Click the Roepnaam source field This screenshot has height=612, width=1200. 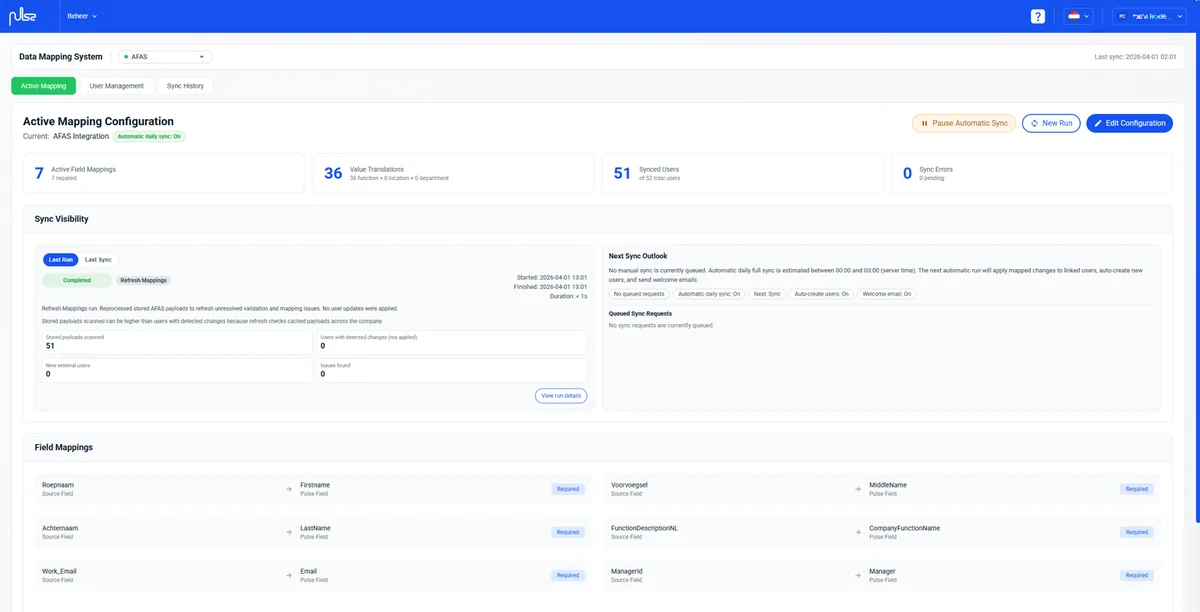click(x=58, y=489)
